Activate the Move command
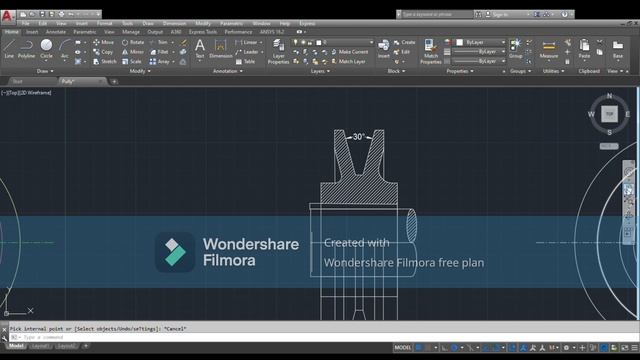This screenshot has width=640, height=360. click(x=103, y=42)
